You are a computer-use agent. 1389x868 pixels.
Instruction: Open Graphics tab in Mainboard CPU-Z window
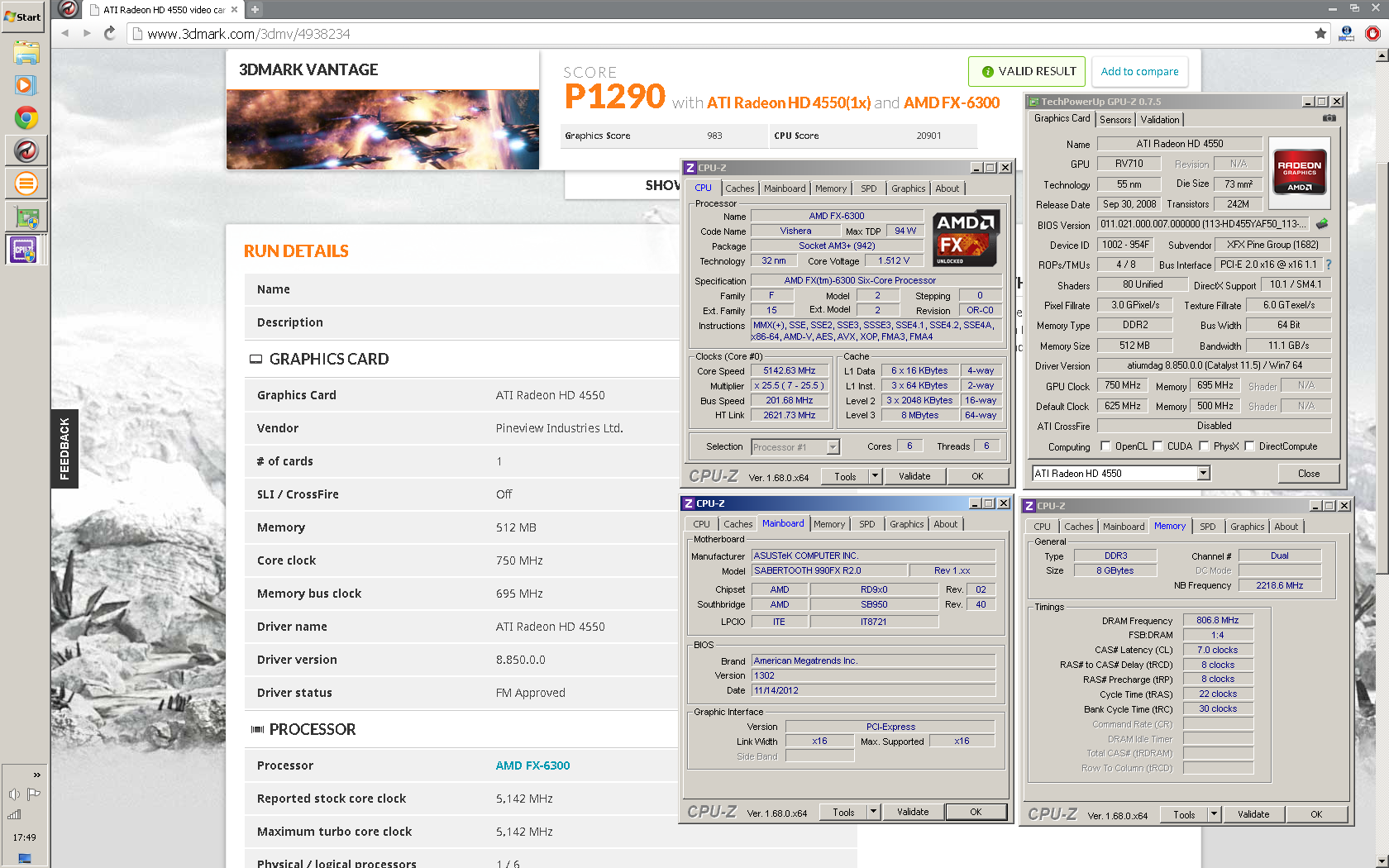pos(907,524)
